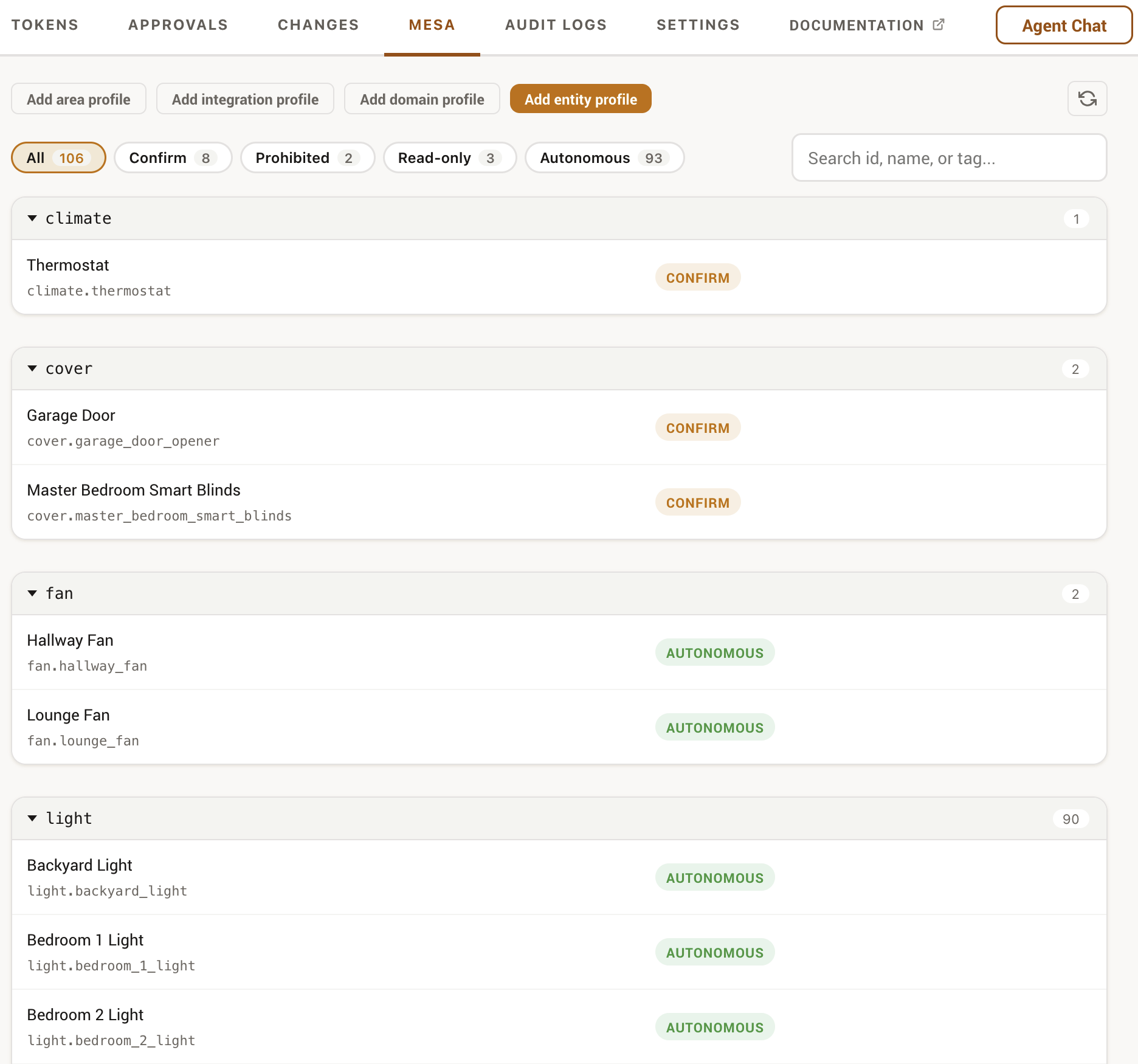
Task: Switch to the Approvals tab
Action: (178, 25)
